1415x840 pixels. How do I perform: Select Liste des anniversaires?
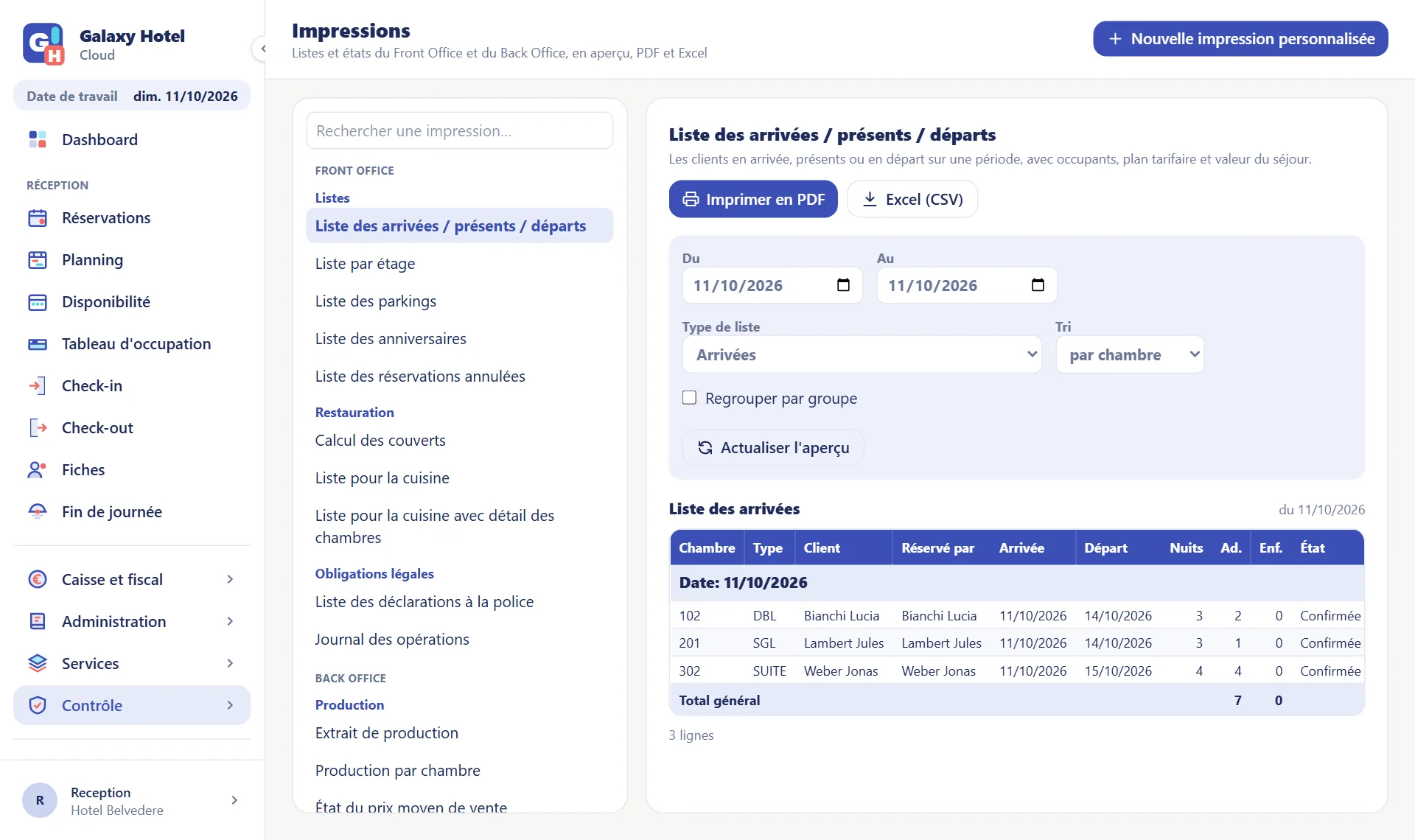459,339
